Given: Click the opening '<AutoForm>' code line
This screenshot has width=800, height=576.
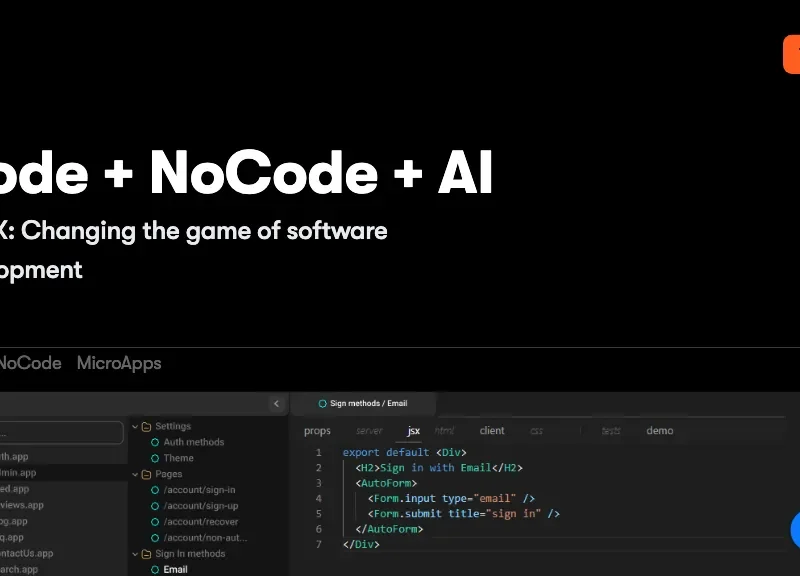Looking at the screenshot, I should tap(386, 483).
